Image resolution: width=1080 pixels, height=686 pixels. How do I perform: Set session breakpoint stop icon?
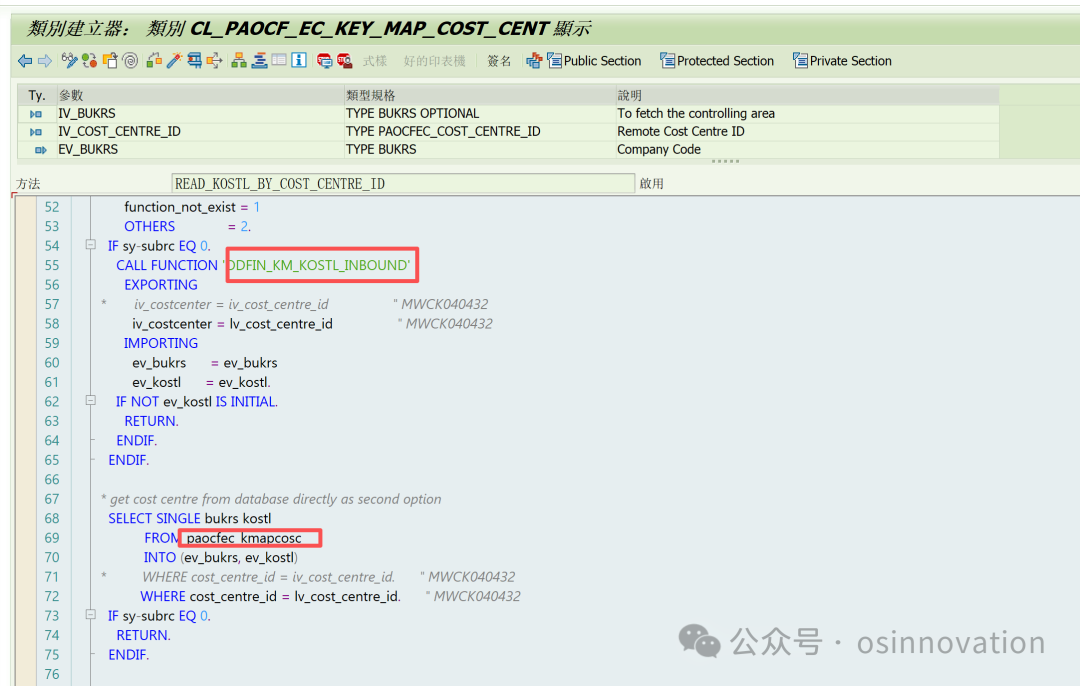(324, 61)
